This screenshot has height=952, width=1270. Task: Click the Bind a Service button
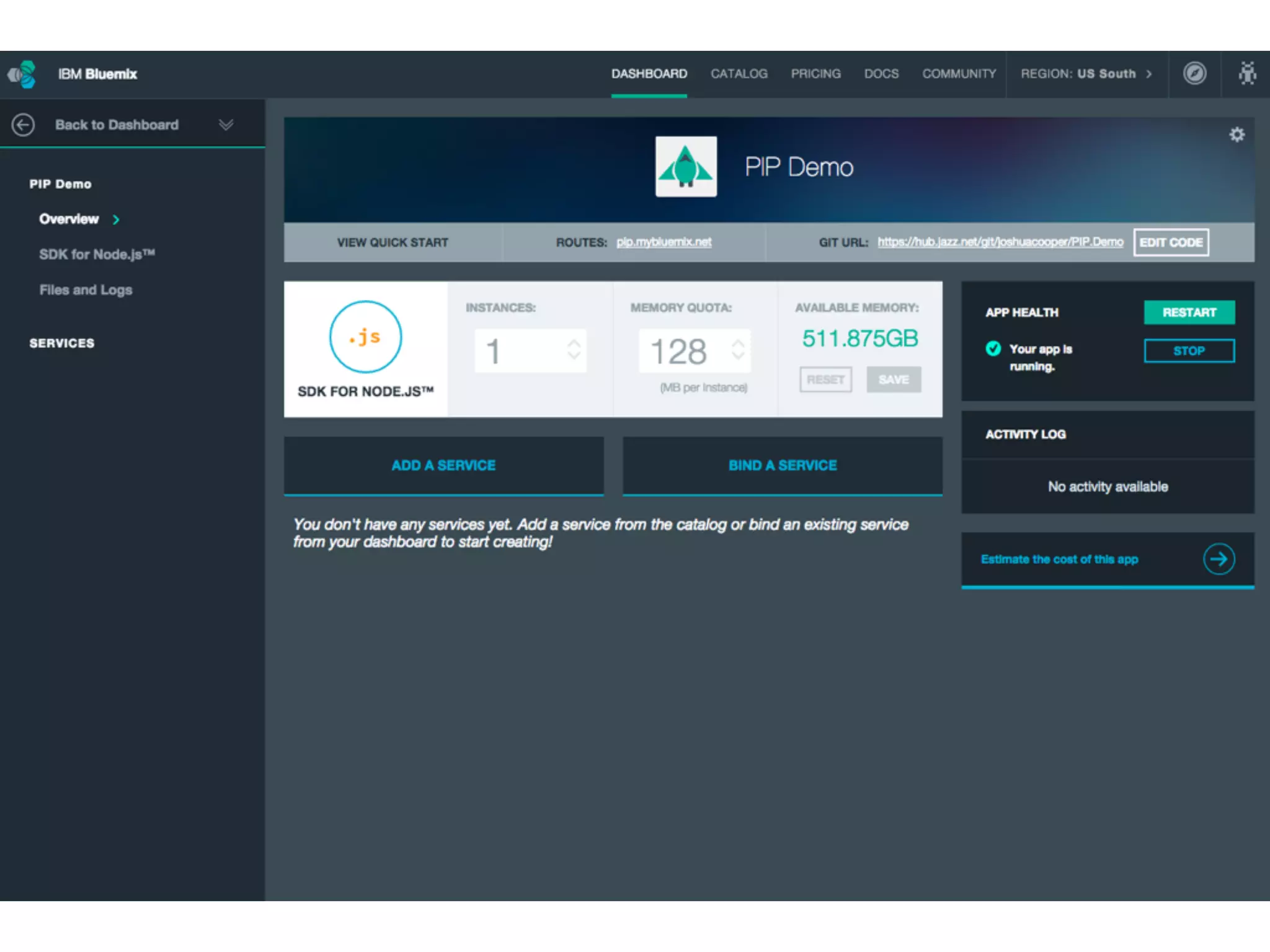[x=782, y=465]
